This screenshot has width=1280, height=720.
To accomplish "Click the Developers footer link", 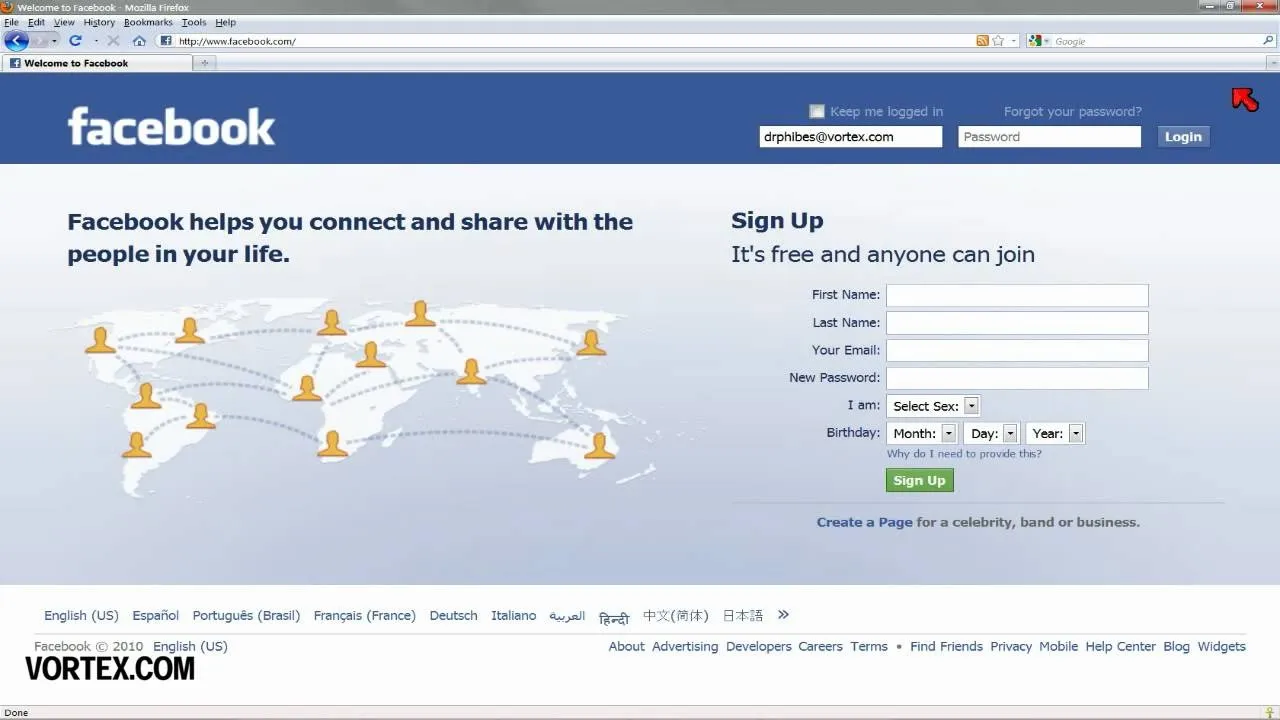I will pos(759,646).
